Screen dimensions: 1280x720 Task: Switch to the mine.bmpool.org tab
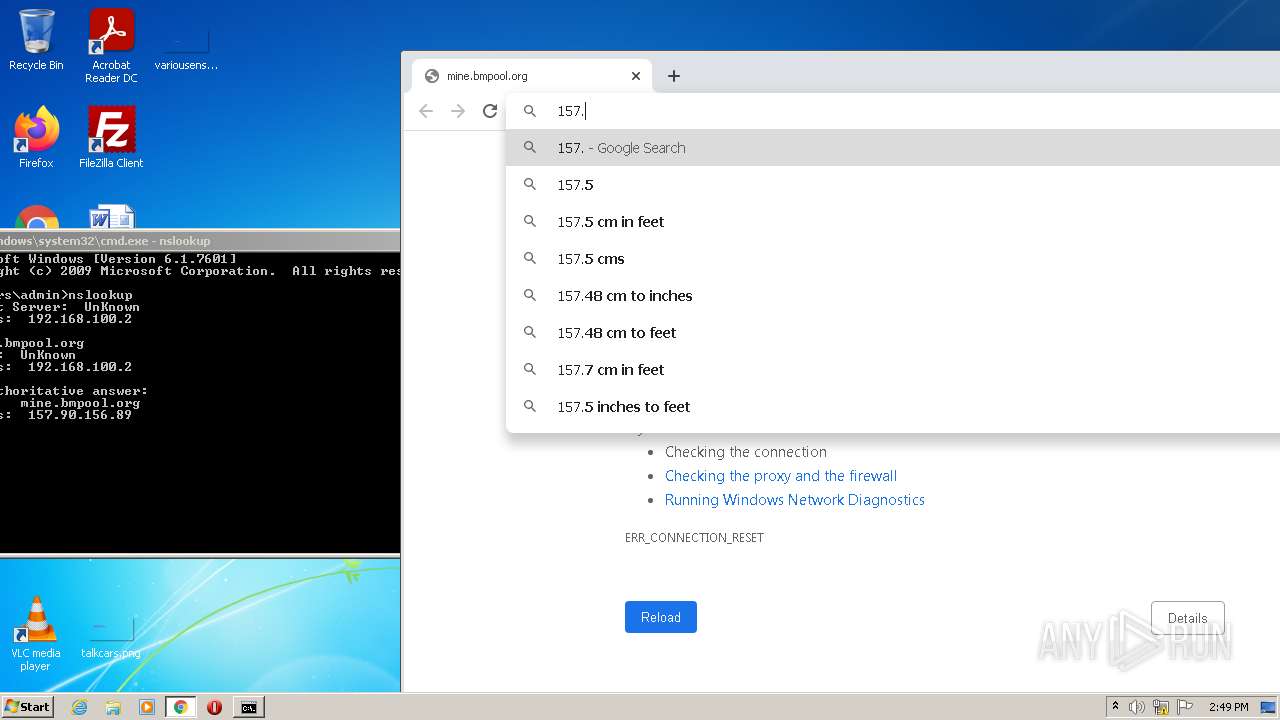click(x=532, y=76)
